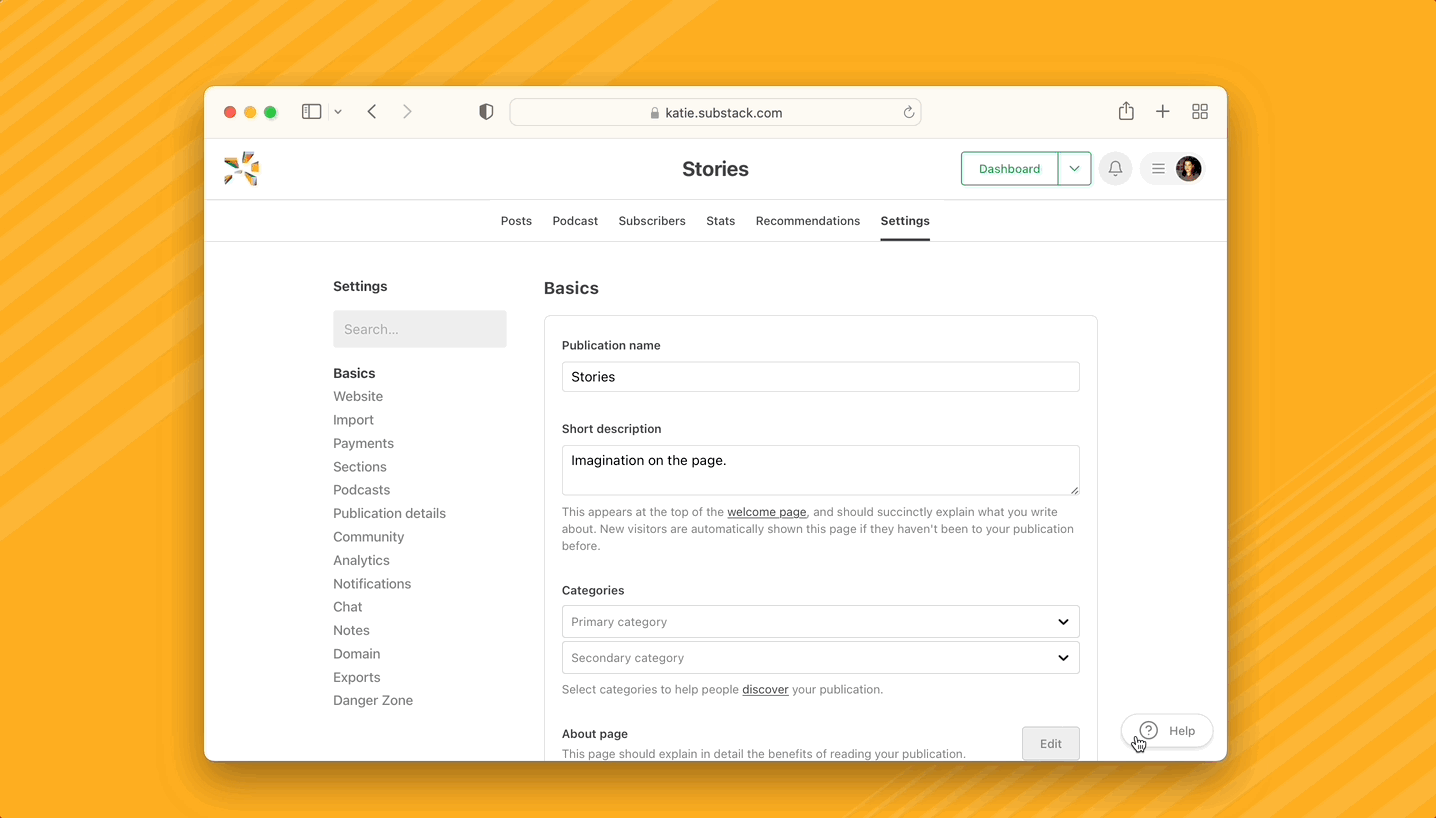Expand the Dashboard dropdown chevron
The image size is (1436, 818).
point(1075,168)
